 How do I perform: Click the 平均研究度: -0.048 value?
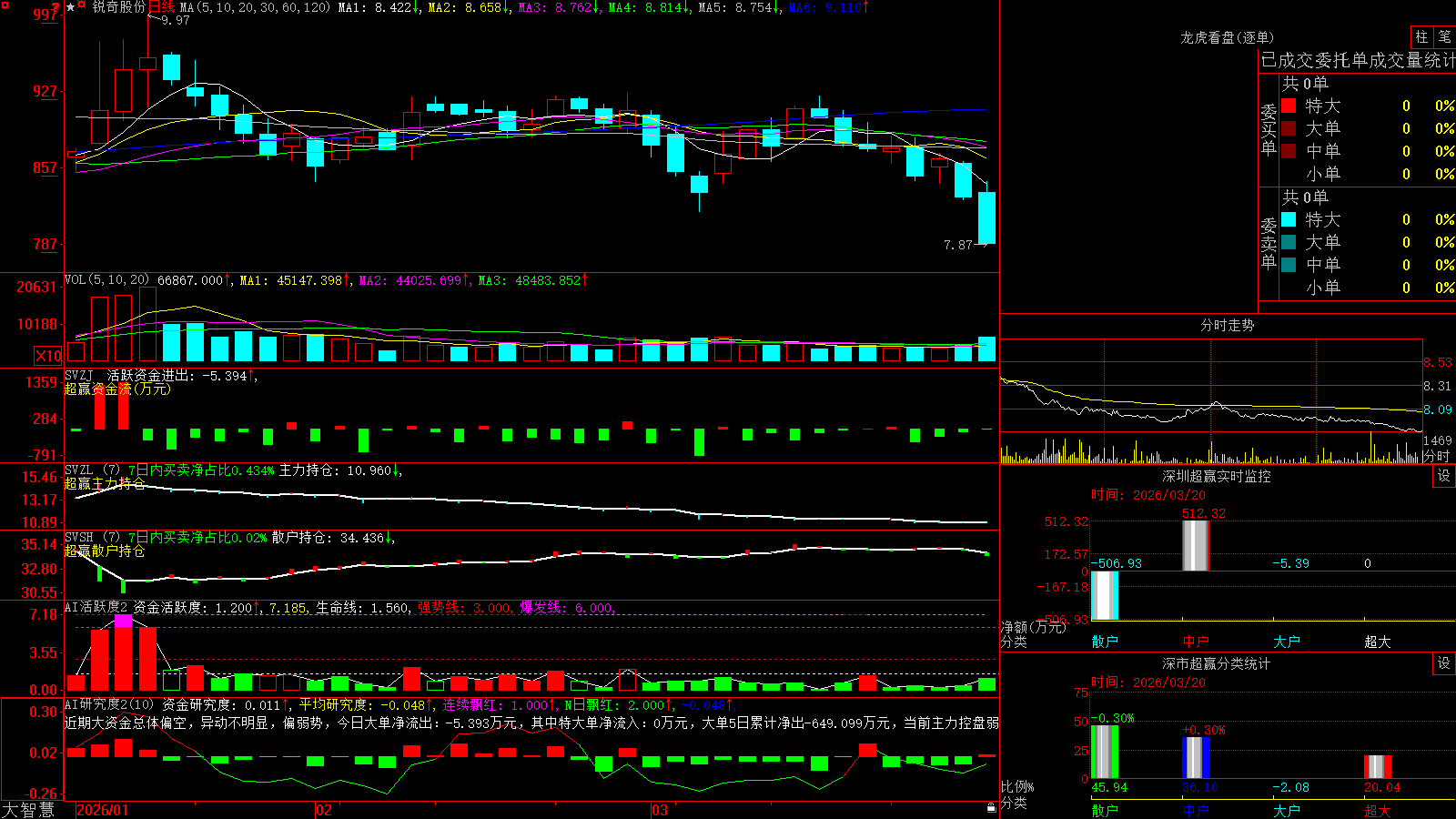point(365,705)
